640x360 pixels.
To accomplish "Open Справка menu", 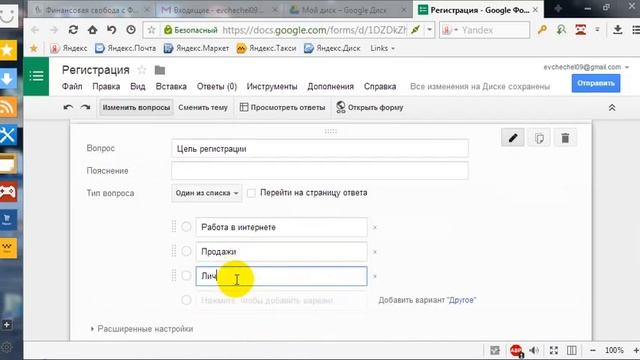I will coord(380,87).
